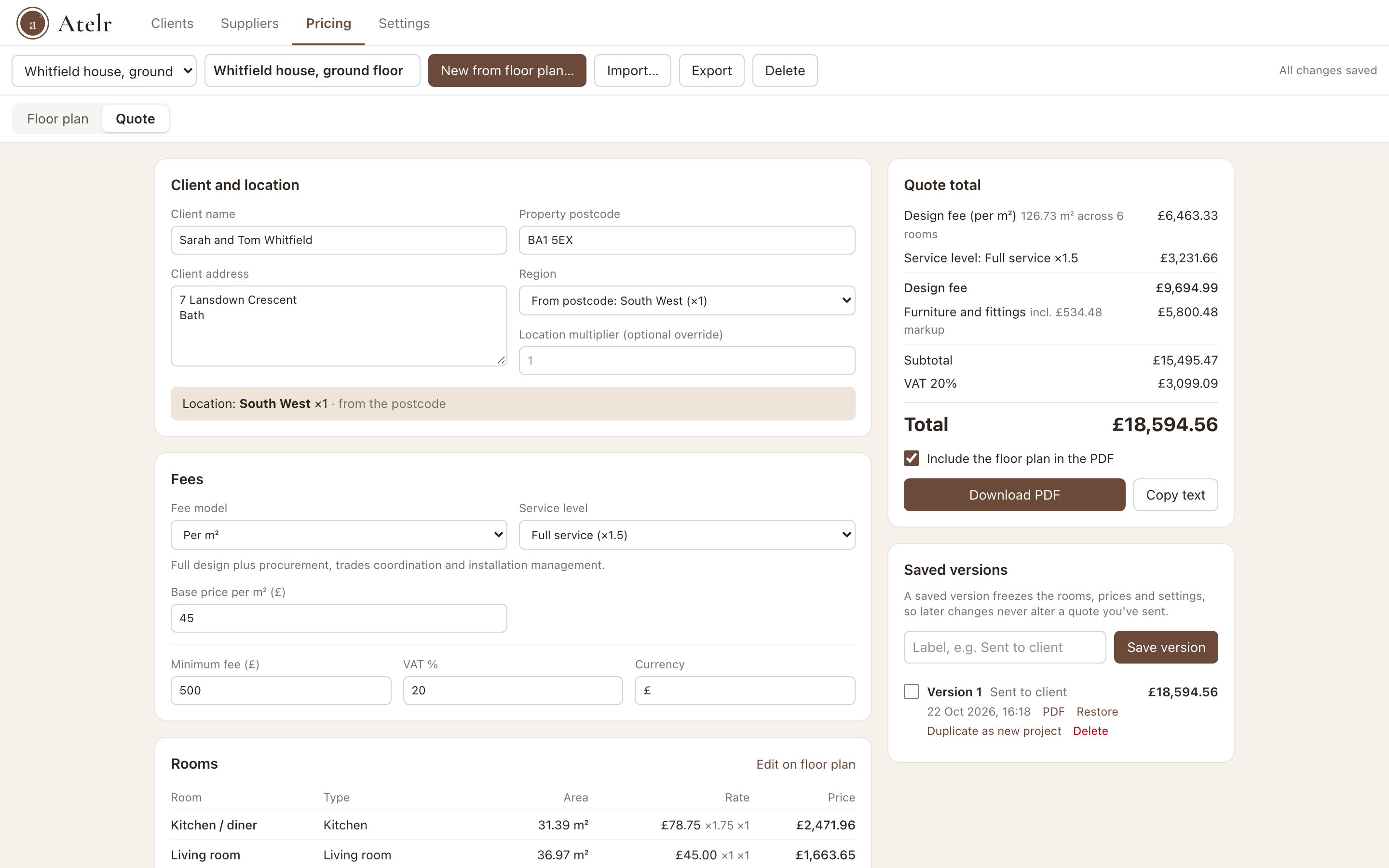Viewport: 1389px width, 868px height.
Task: Open the Version 1 PDF link
Action: point(1053,712)
